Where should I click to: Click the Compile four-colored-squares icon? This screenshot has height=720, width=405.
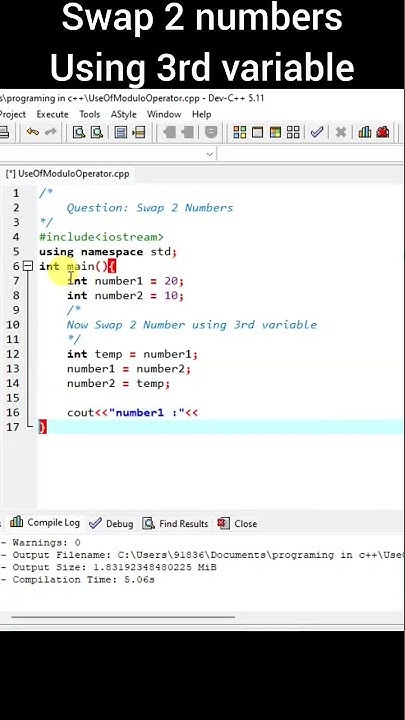pyautogui.click(x=240, y=133)
